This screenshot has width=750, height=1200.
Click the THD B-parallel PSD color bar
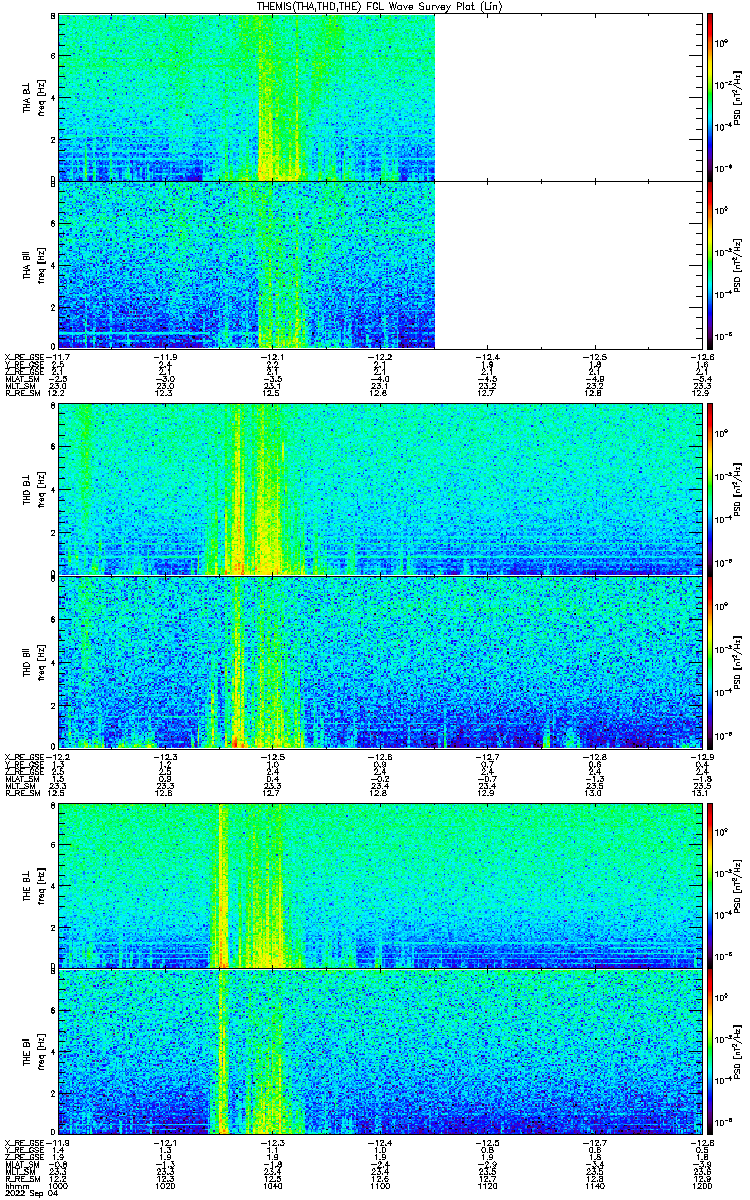pyautogui.click(x=710, y=661)
